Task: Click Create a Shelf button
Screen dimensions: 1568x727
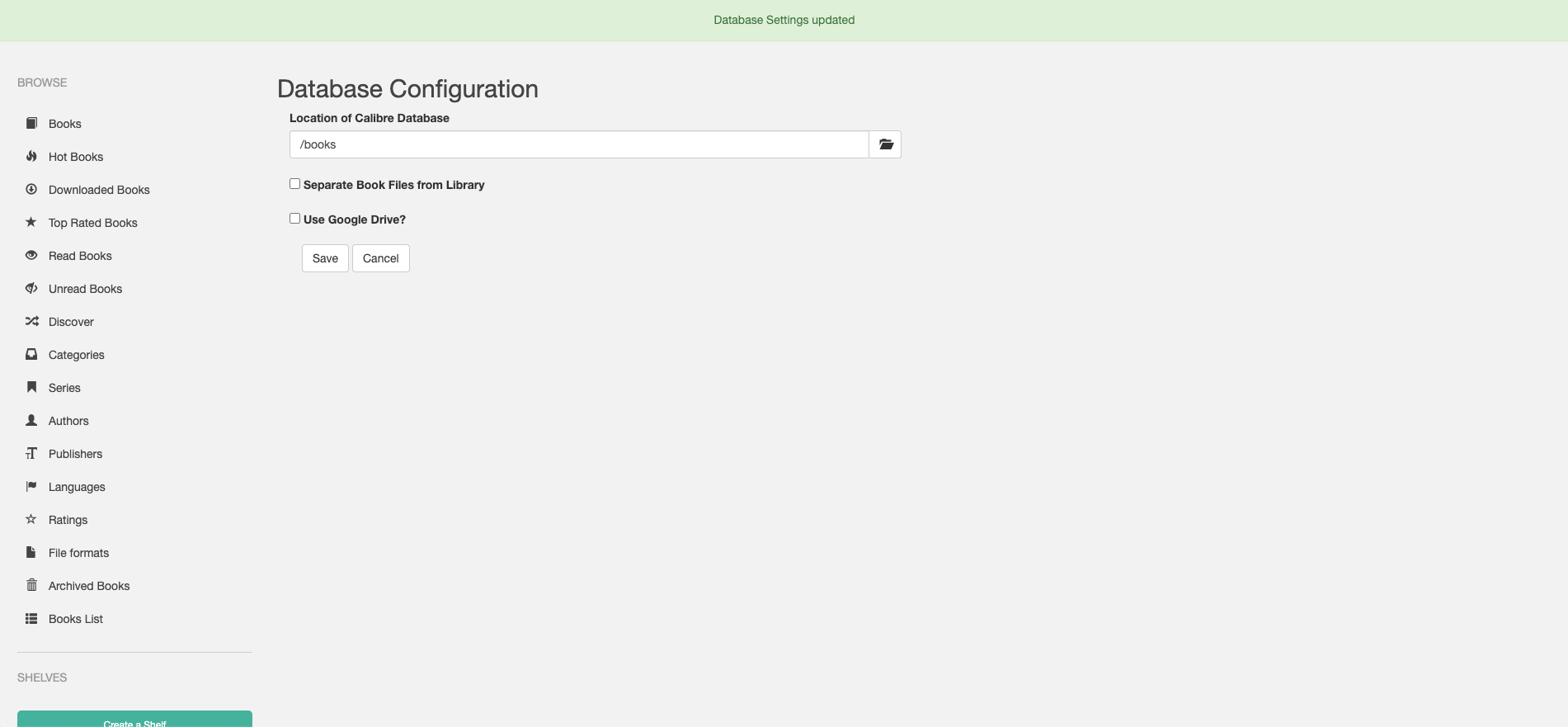Action: click(134, 720)
